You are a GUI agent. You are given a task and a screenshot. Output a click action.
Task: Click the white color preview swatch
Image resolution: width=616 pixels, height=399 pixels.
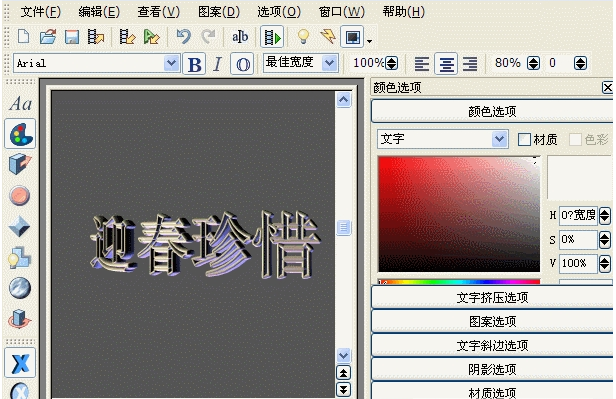[580, 178]
